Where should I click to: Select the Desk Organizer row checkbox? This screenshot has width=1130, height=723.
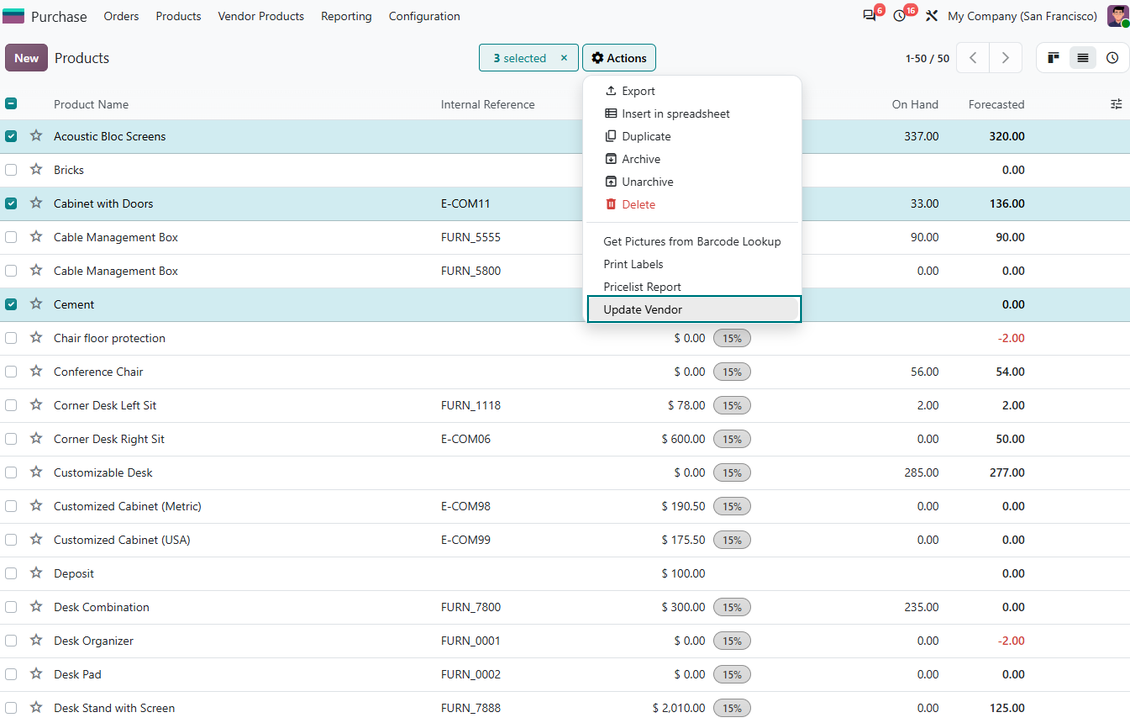(x=11, y=641)
